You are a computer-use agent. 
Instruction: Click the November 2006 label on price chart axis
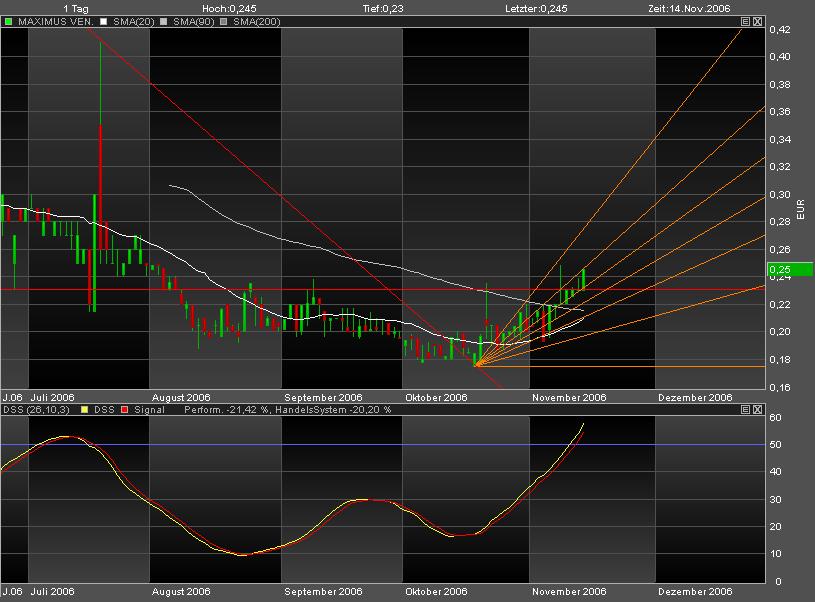coord(569,397)
